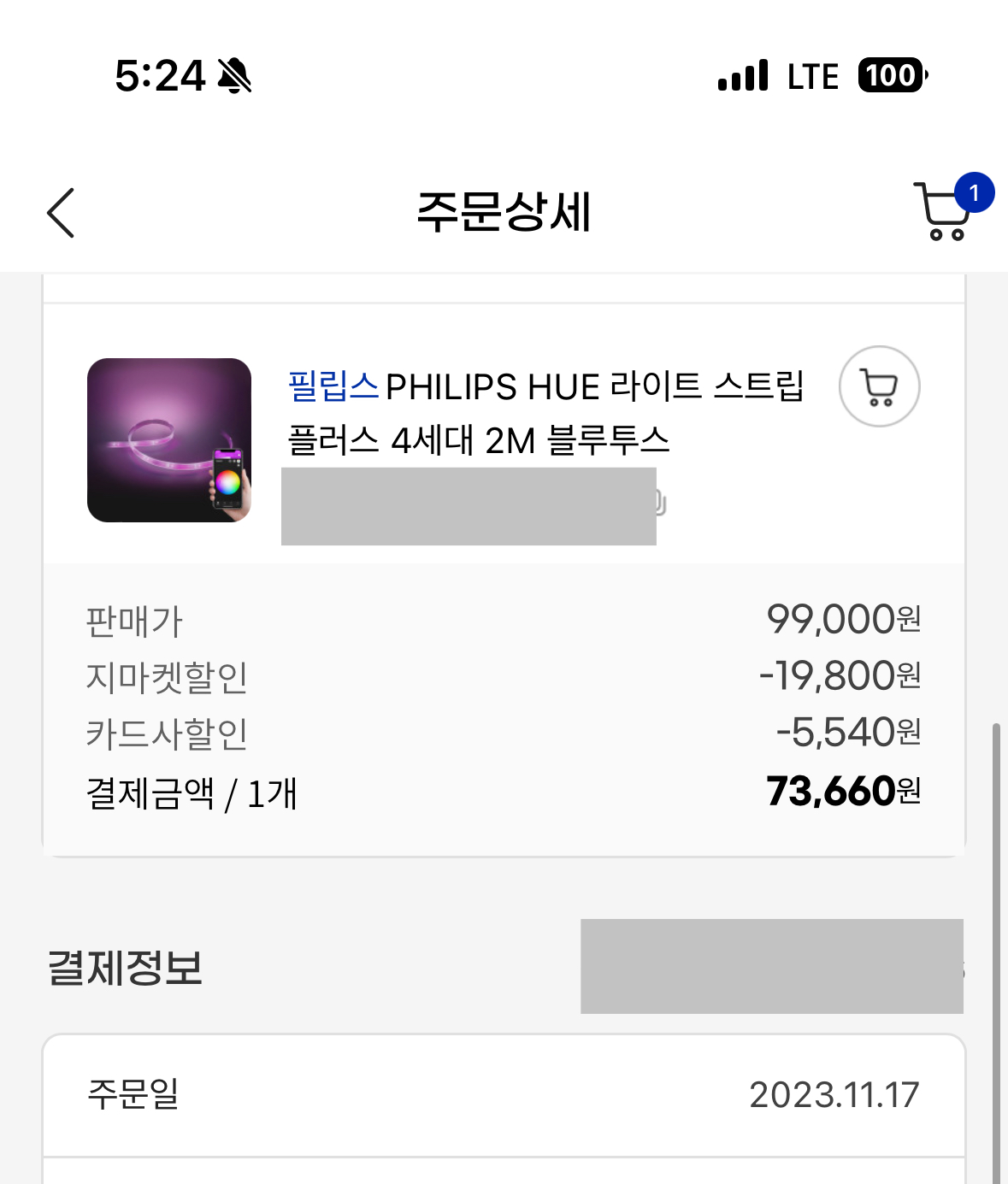Tap the 결제금액 / 1개 row
The image size is (1008, 1184).
pyautogui.click(x=504, y=792)
